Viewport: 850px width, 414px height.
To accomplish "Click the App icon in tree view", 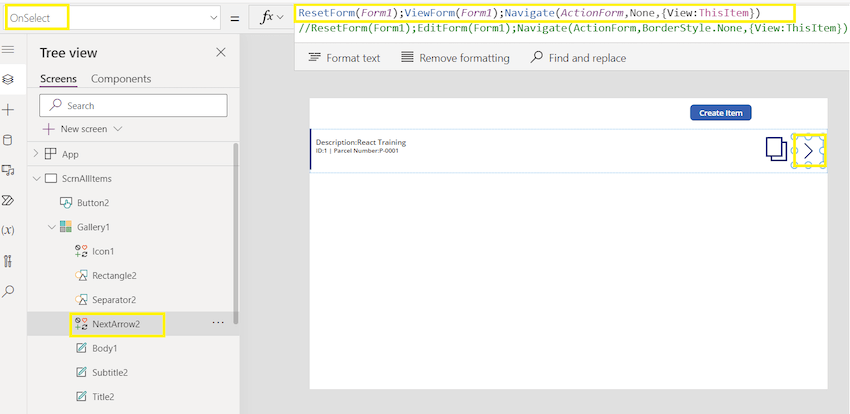I will tap(50, 154).
